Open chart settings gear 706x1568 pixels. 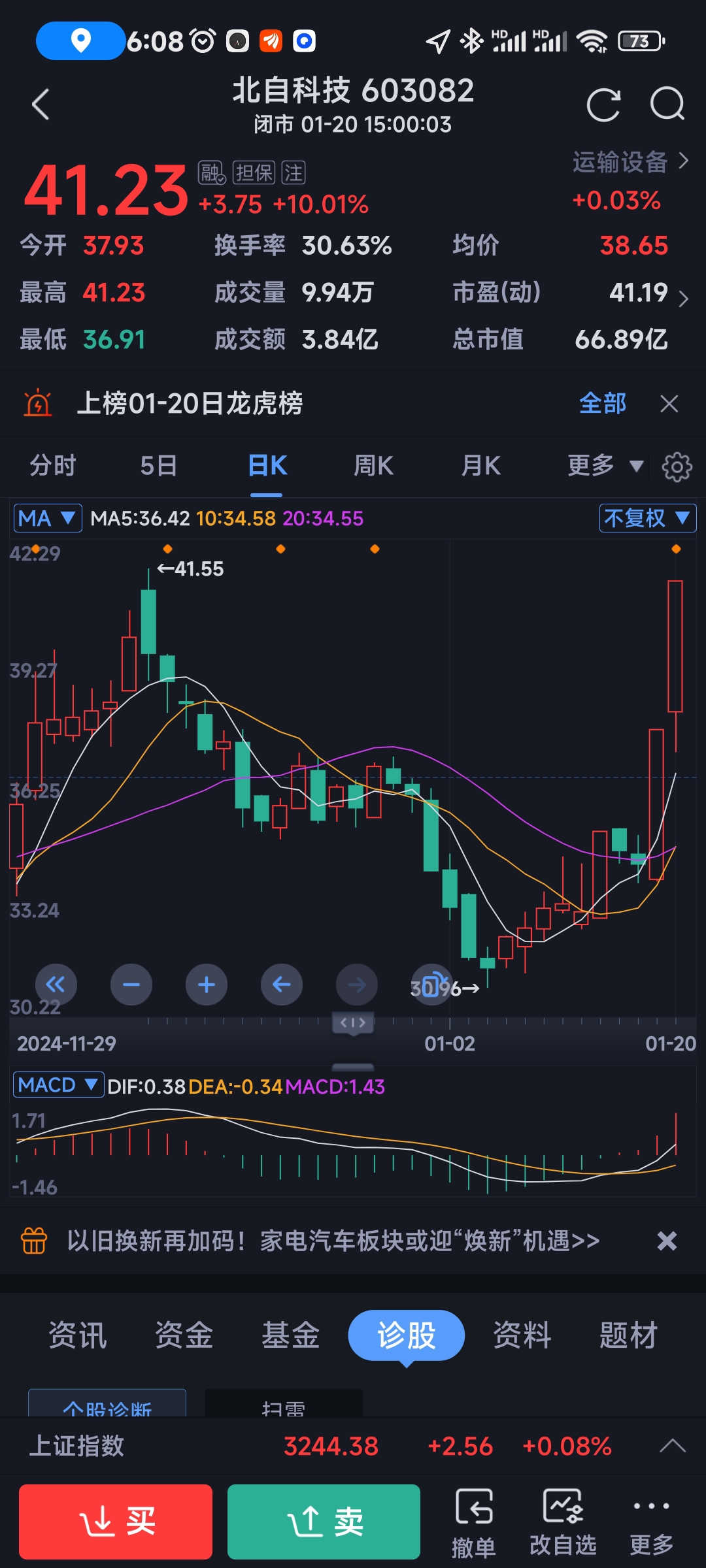click(x=677, y=466)
